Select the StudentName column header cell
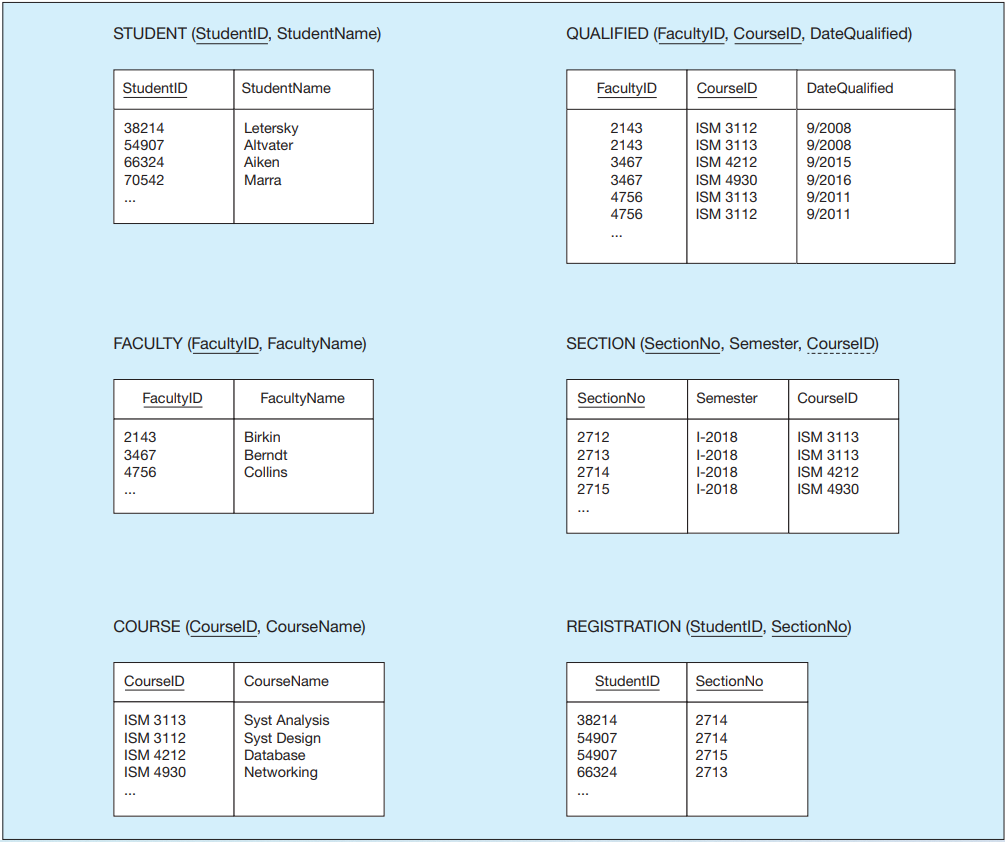 pos(304,89)
